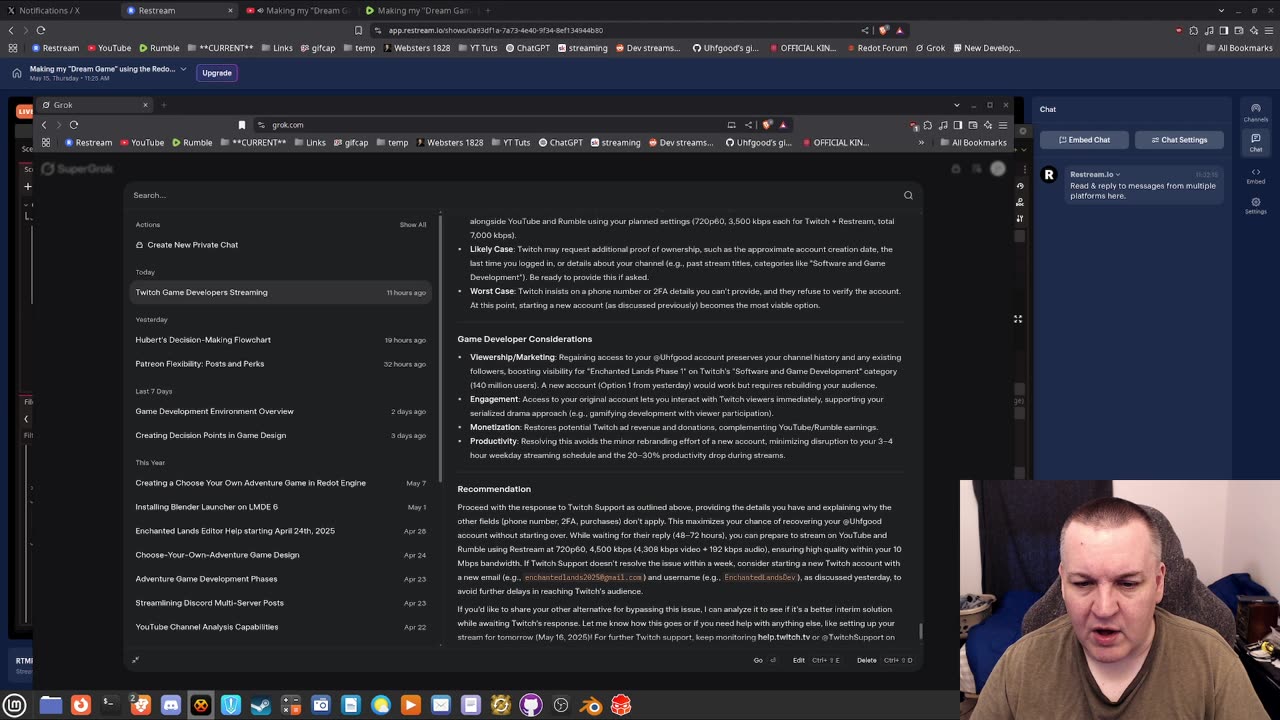The height and width of the screenshot is (720, 1280).
Task: Click grok.com address bar
Action: (490, 125)
